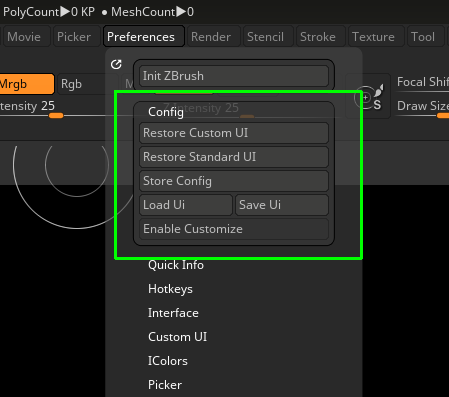The height and width of the screenshot is (397, 449).
Task: Click the circular refresh icon beside Init ZBrush
Action: 116,64
